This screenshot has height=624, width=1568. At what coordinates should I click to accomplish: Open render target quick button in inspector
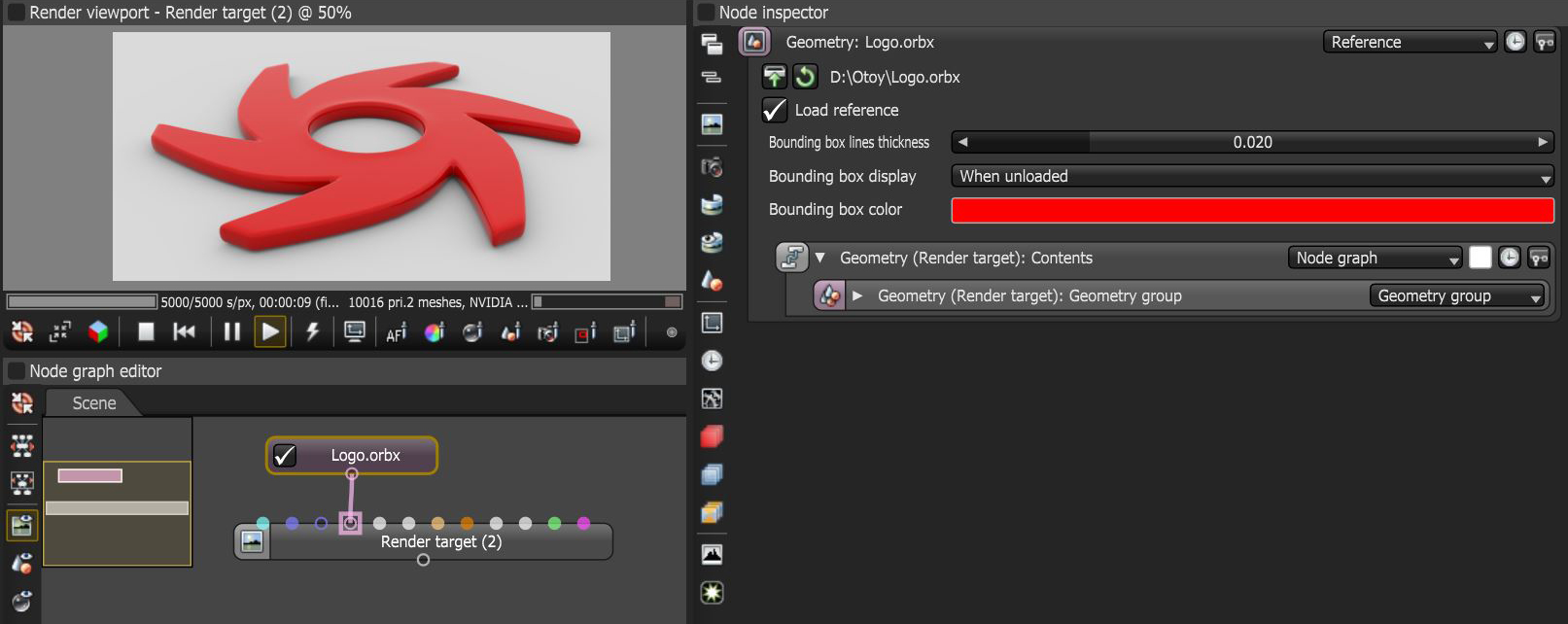[712, 124]
